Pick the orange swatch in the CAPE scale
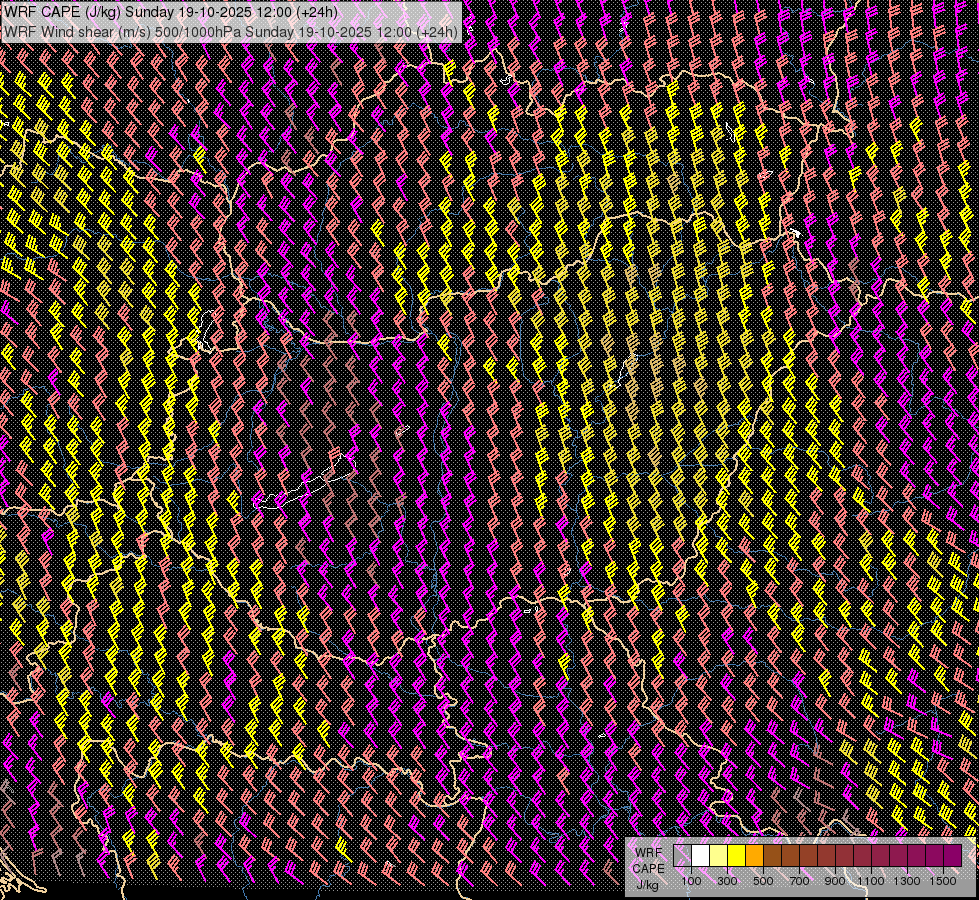The image size is (979, 900). click(754, 855)
